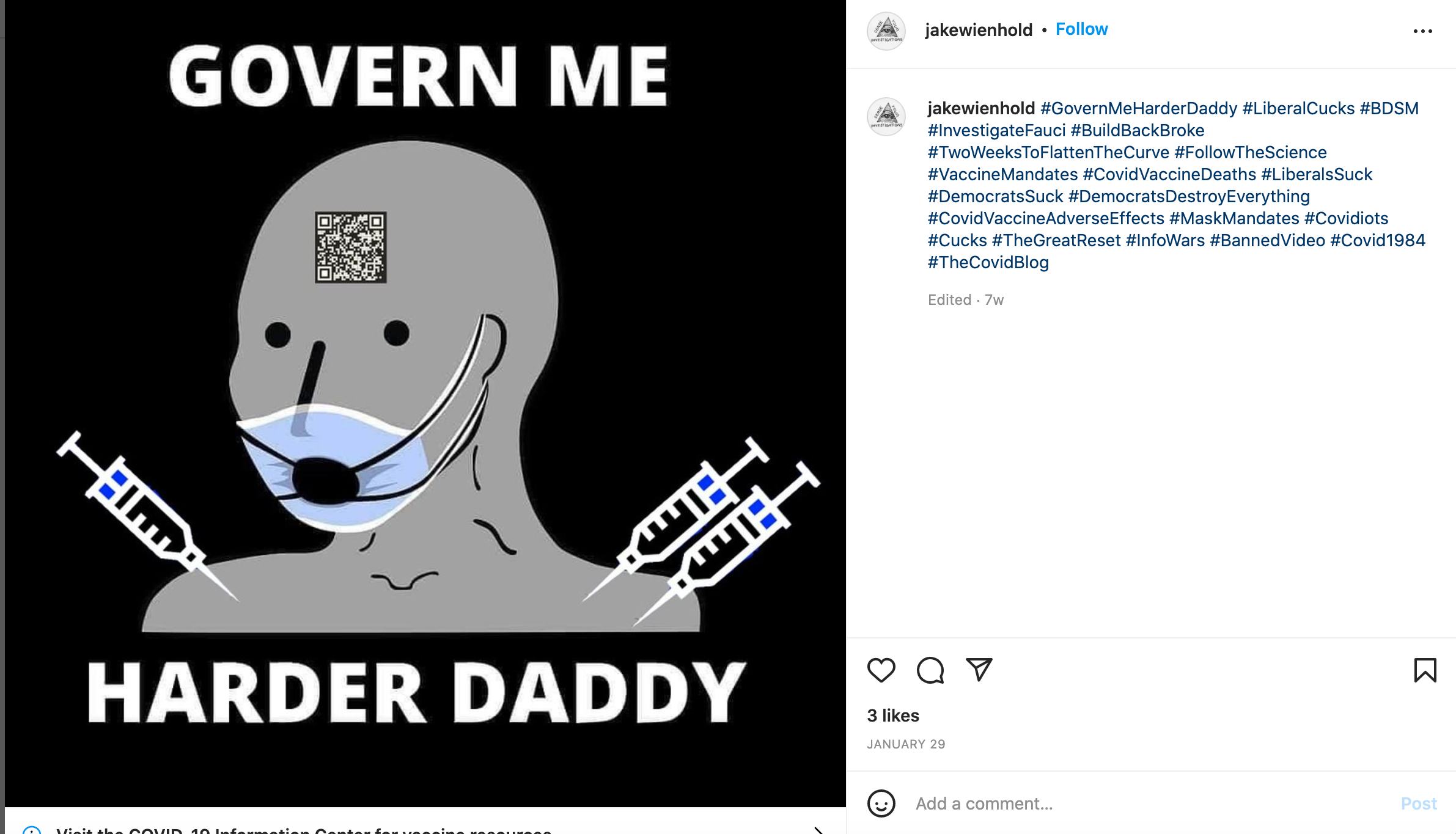Follow jakewienhold
Screen dimensions: 1456x834
(x=1081, y=29)
